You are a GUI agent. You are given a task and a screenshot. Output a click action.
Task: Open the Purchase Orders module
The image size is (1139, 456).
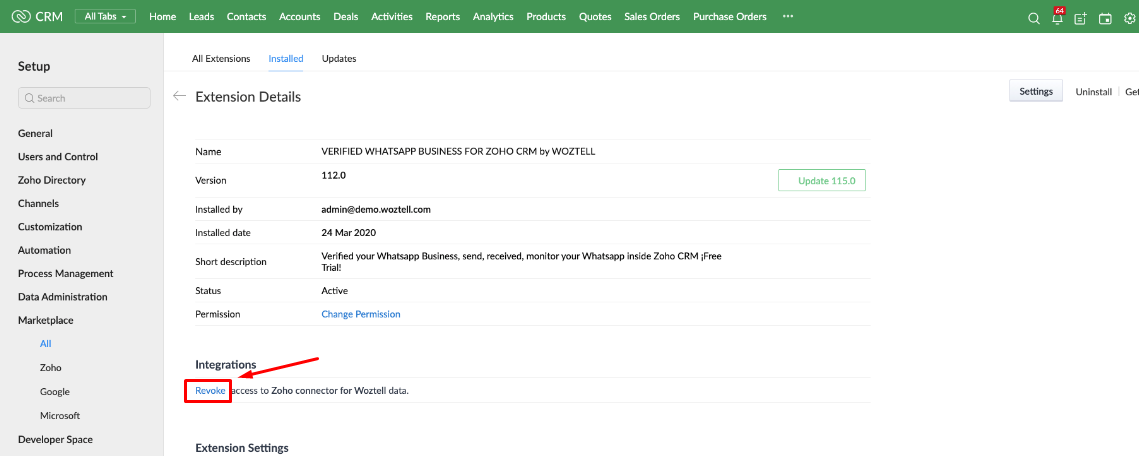pyautogui.click(x=729, y=17)
